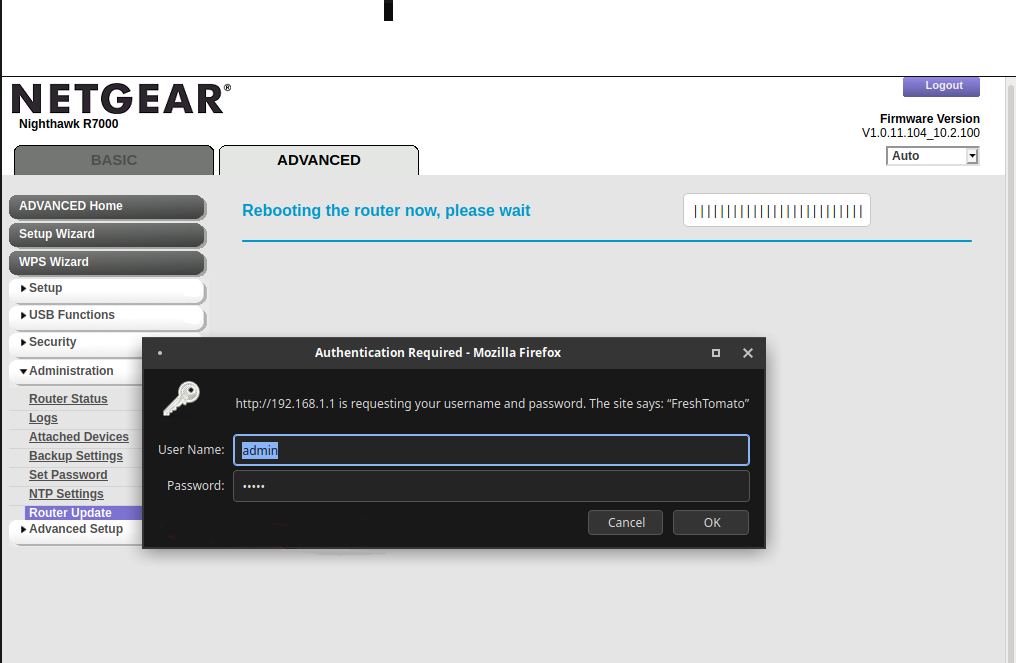Click the dot menu on dialog title bar
Image resolution: width=1016 pixels, height=663 pixels.
[x=160, y=353]
